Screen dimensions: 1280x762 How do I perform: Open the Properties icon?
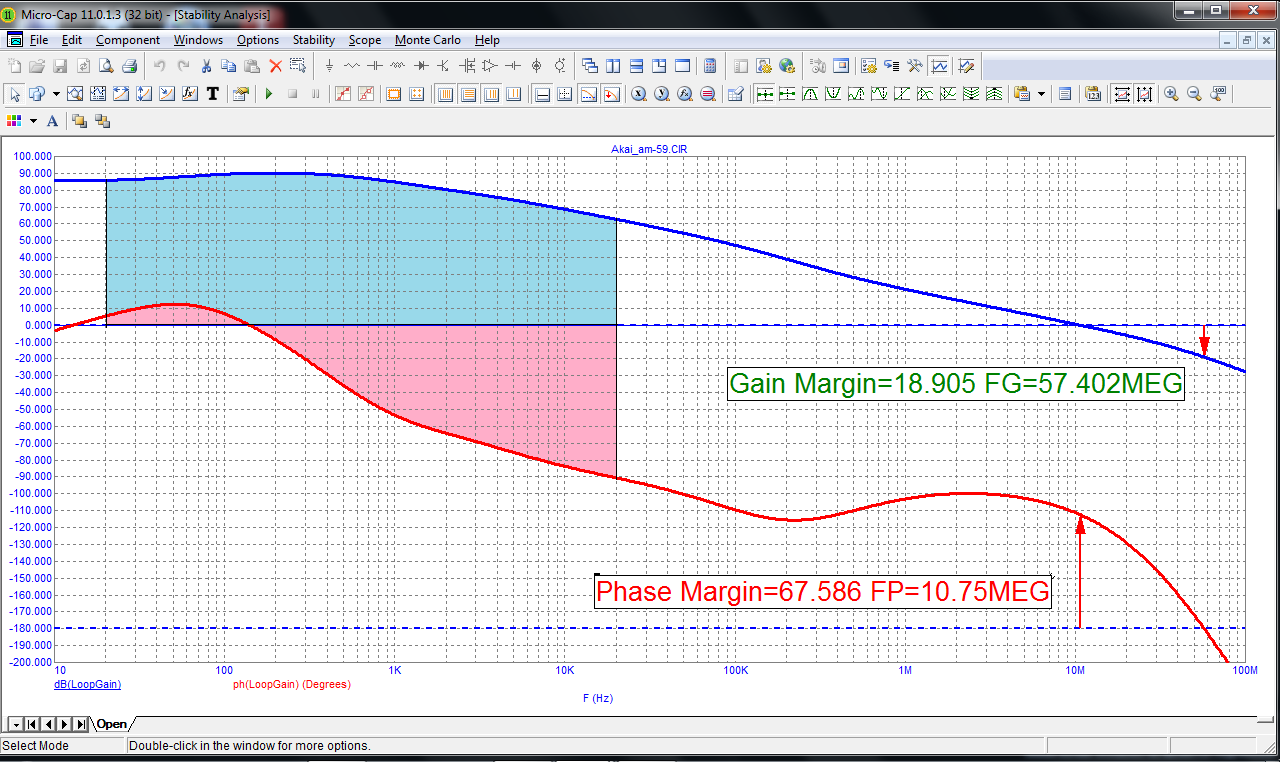click(241, 94)
